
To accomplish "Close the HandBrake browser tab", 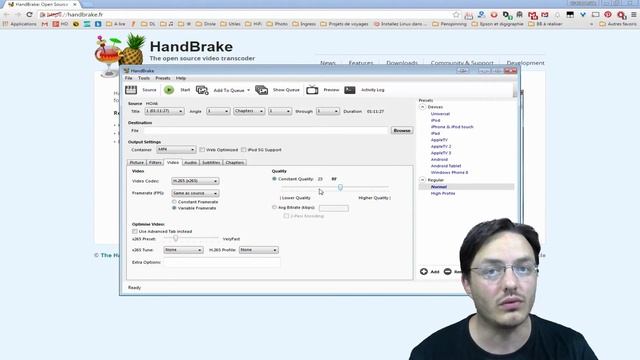I will (x=75, y=4).
